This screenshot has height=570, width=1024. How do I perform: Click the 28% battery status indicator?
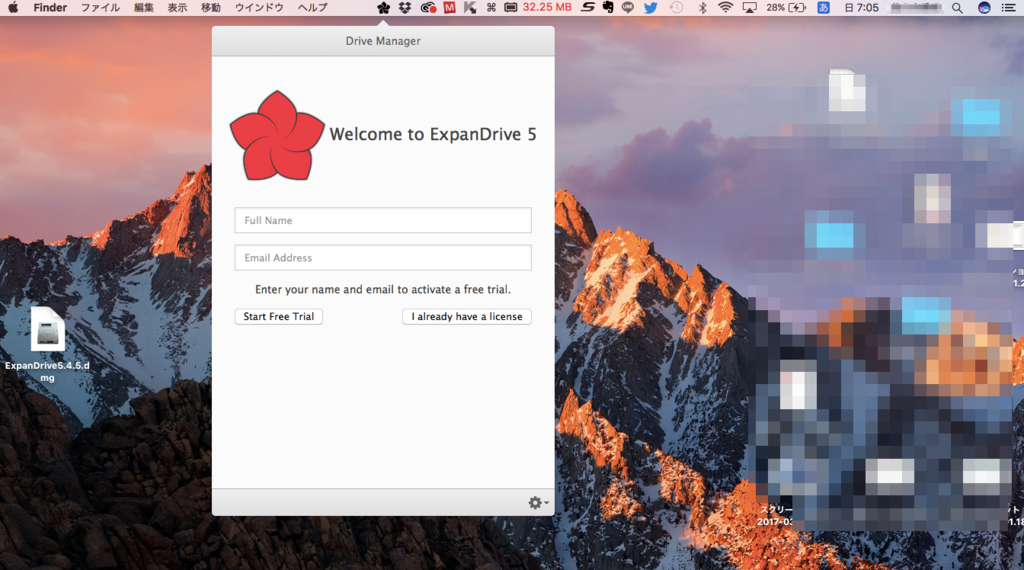(x=786, y=8)
